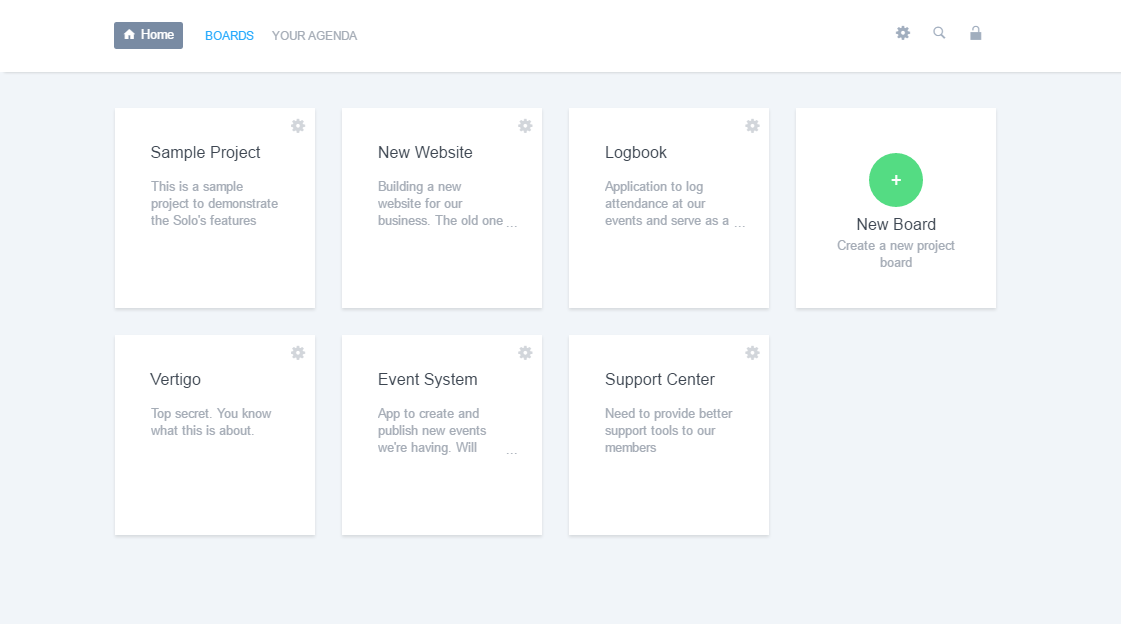Open the New Website board title
This screenshot has width=1121, height=624.
point(425,152)
